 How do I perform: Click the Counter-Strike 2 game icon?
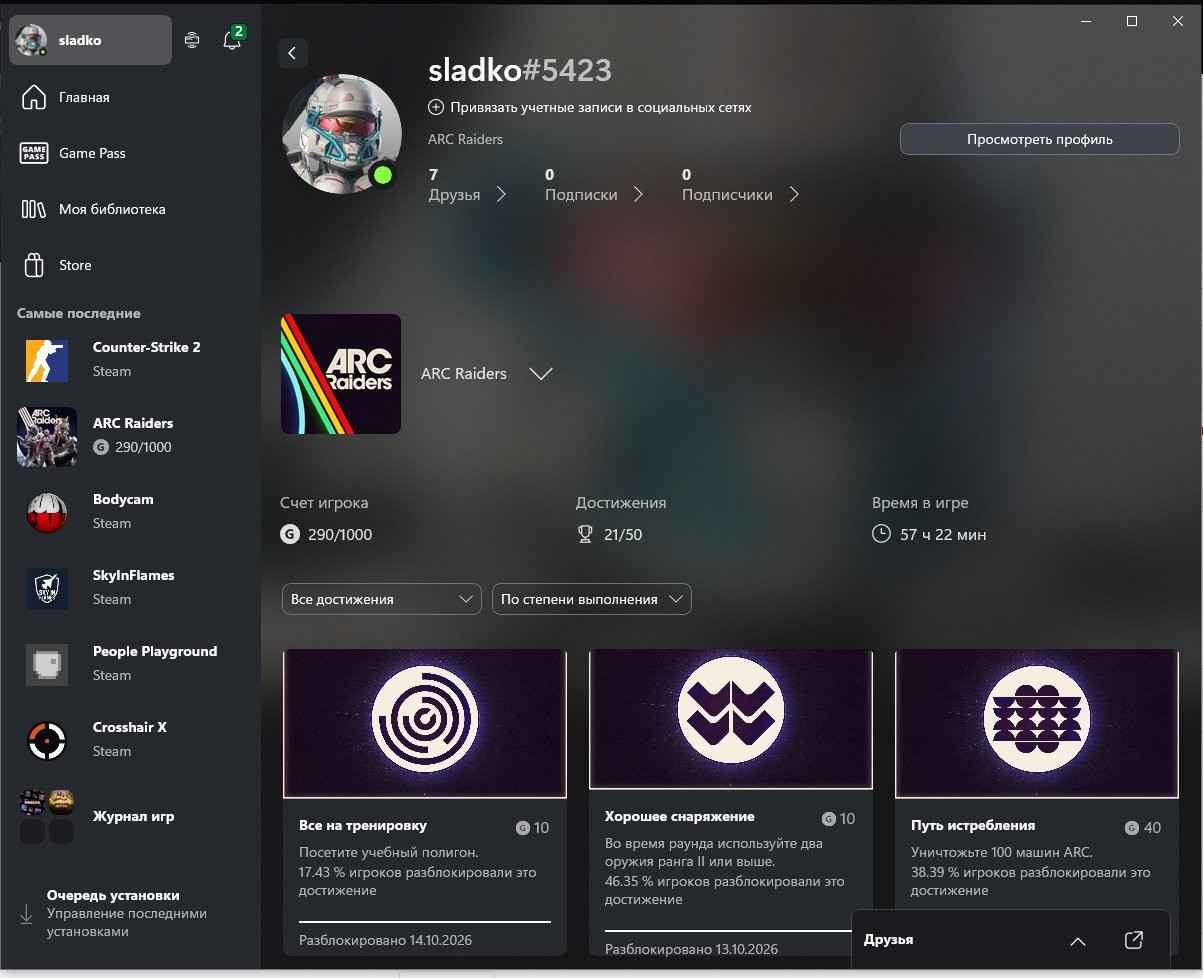47,360
